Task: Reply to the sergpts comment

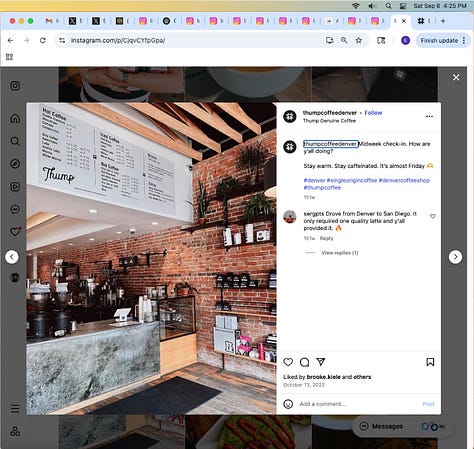Action: pyautogui.click(x=326, y=238)
